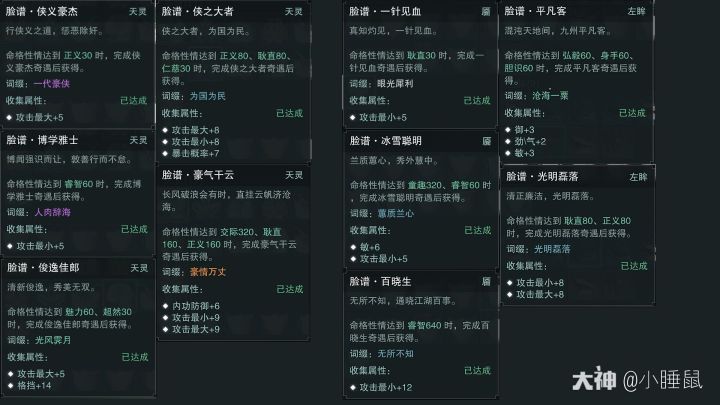Viewport: 720px width, 405px height.
Task: Select the 脸谱·豪气干云 card header
Action: 197,175
